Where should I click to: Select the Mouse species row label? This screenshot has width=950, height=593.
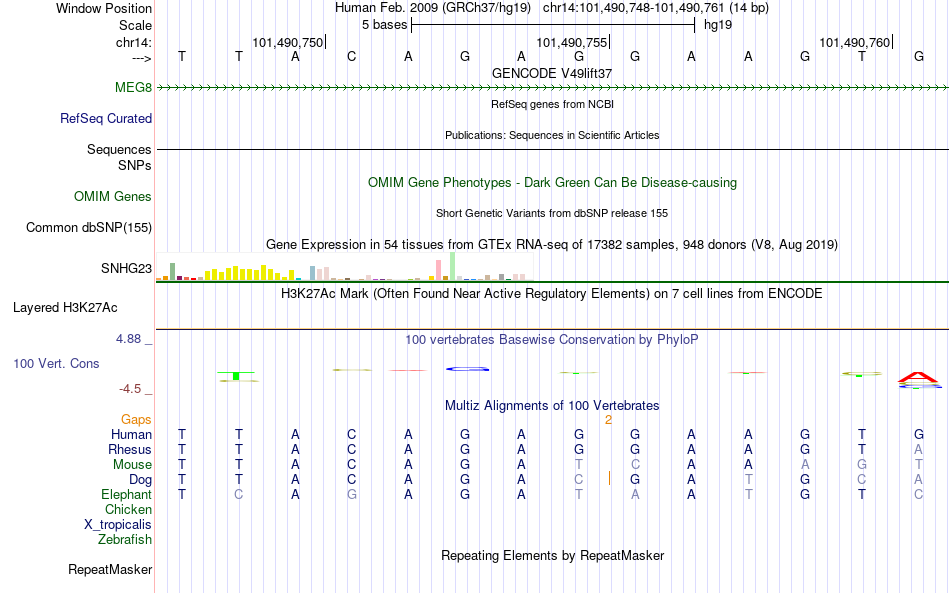132,465
